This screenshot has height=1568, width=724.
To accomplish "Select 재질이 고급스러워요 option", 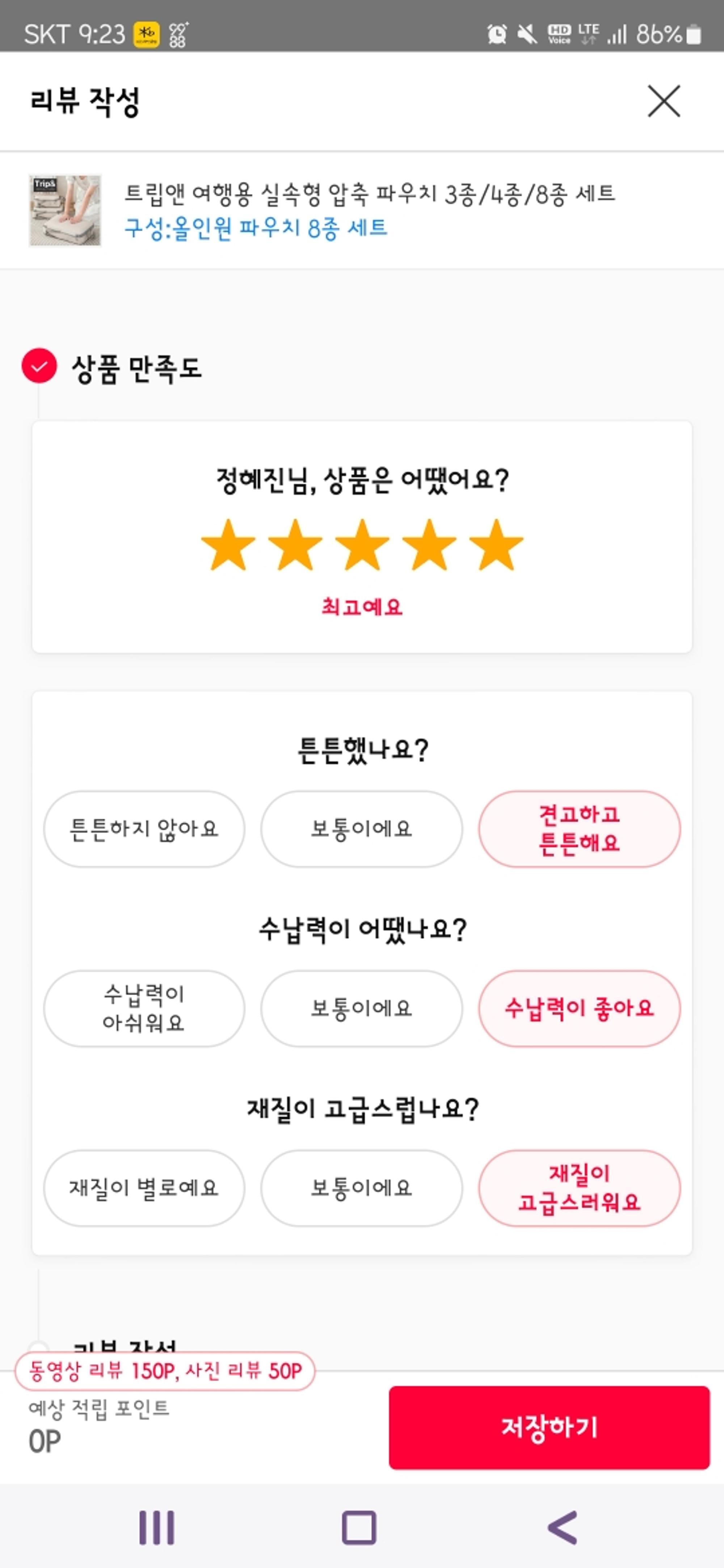I will (x=580, y=1188).
